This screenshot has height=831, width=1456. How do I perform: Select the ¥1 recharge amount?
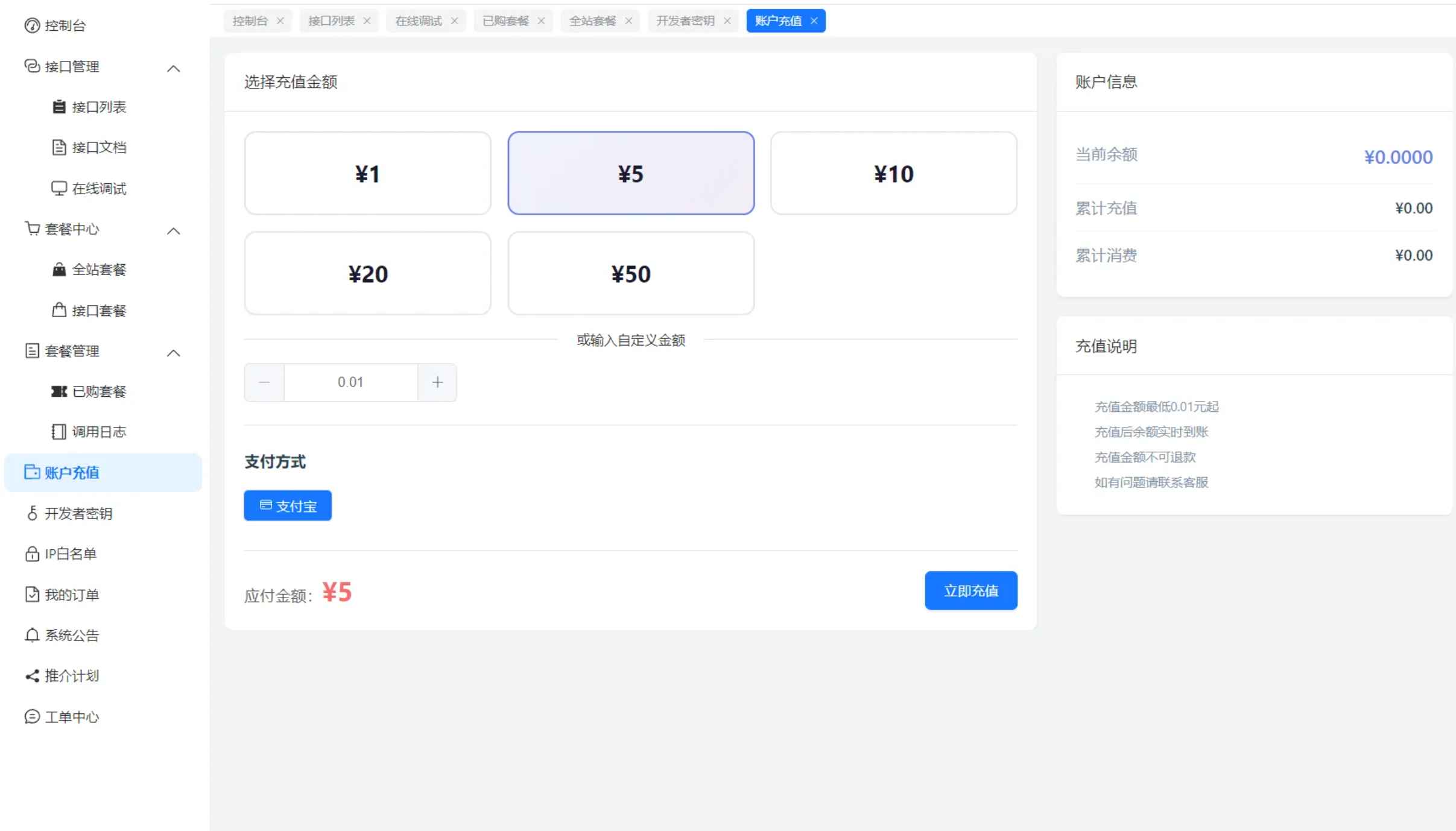367,174
